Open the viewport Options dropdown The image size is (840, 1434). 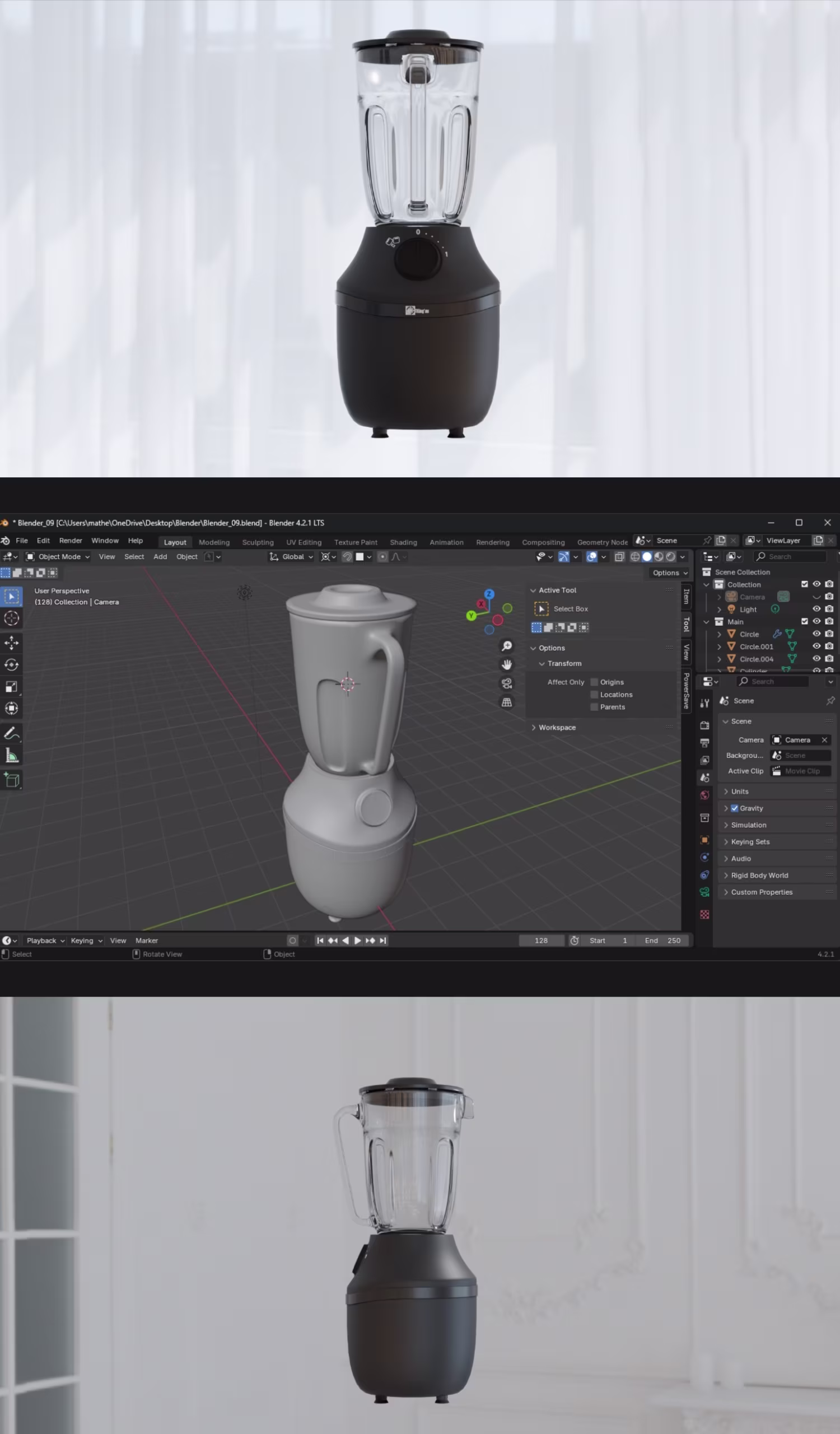(x=670, y=573)
